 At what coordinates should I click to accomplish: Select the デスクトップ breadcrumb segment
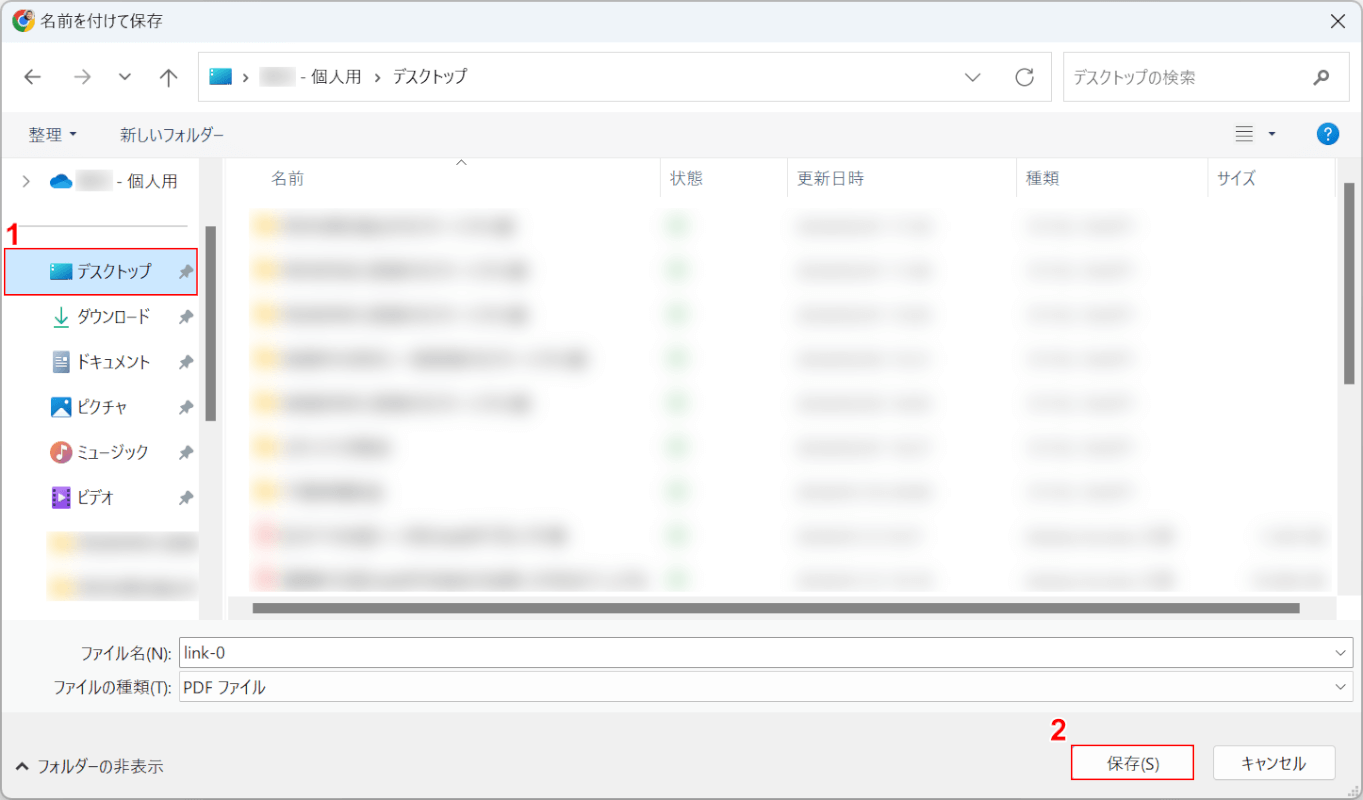tap(429, 76)
